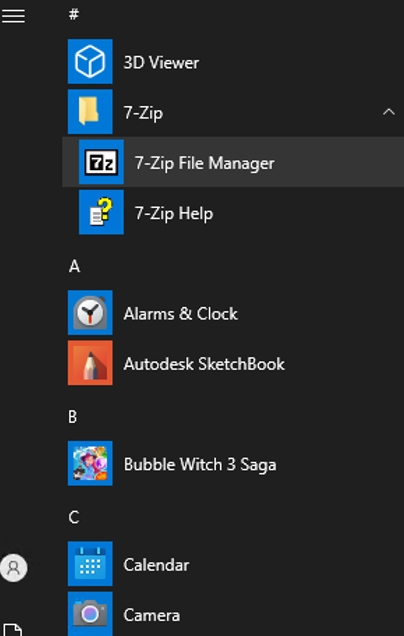This screenshot has width=404, height=636.
Task: Click the Alarms & Clock text label
Action: [181, 314]
